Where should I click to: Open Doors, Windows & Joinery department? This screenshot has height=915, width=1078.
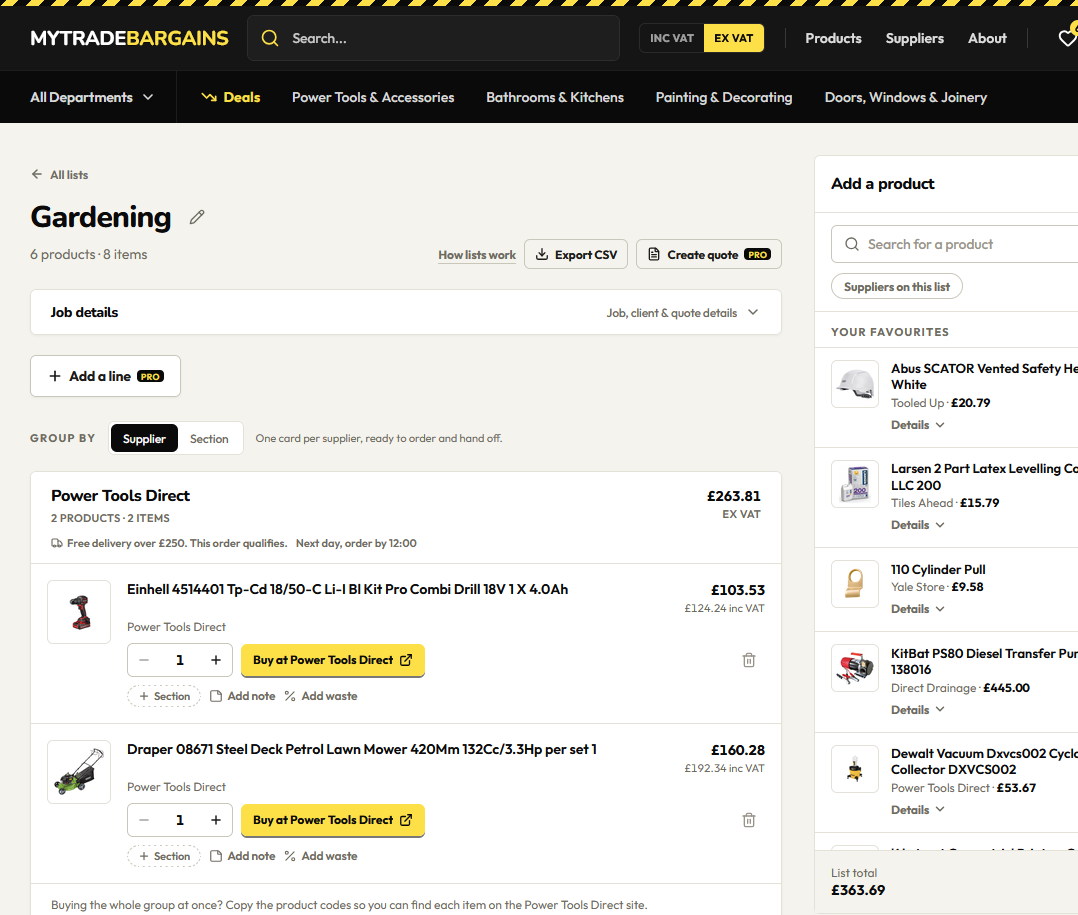906,98
